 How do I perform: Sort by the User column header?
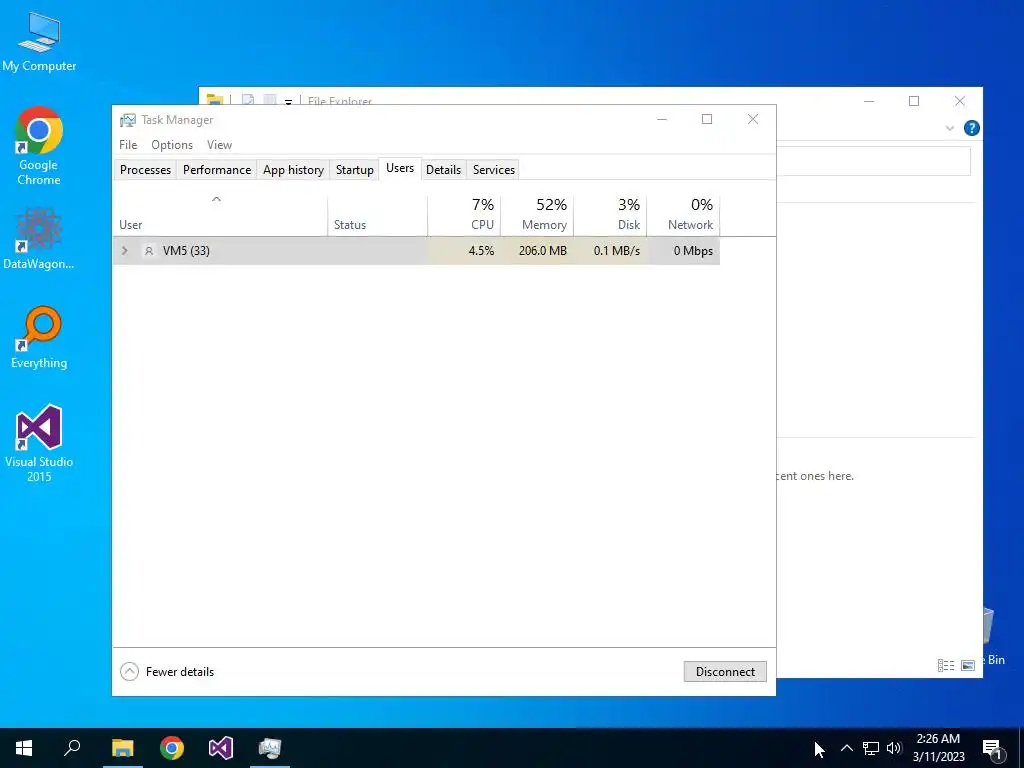click(220, 216)
